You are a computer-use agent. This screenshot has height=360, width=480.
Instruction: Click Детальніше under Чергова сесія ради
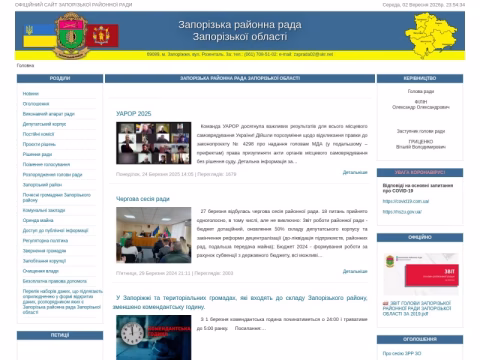coord(355,271)
